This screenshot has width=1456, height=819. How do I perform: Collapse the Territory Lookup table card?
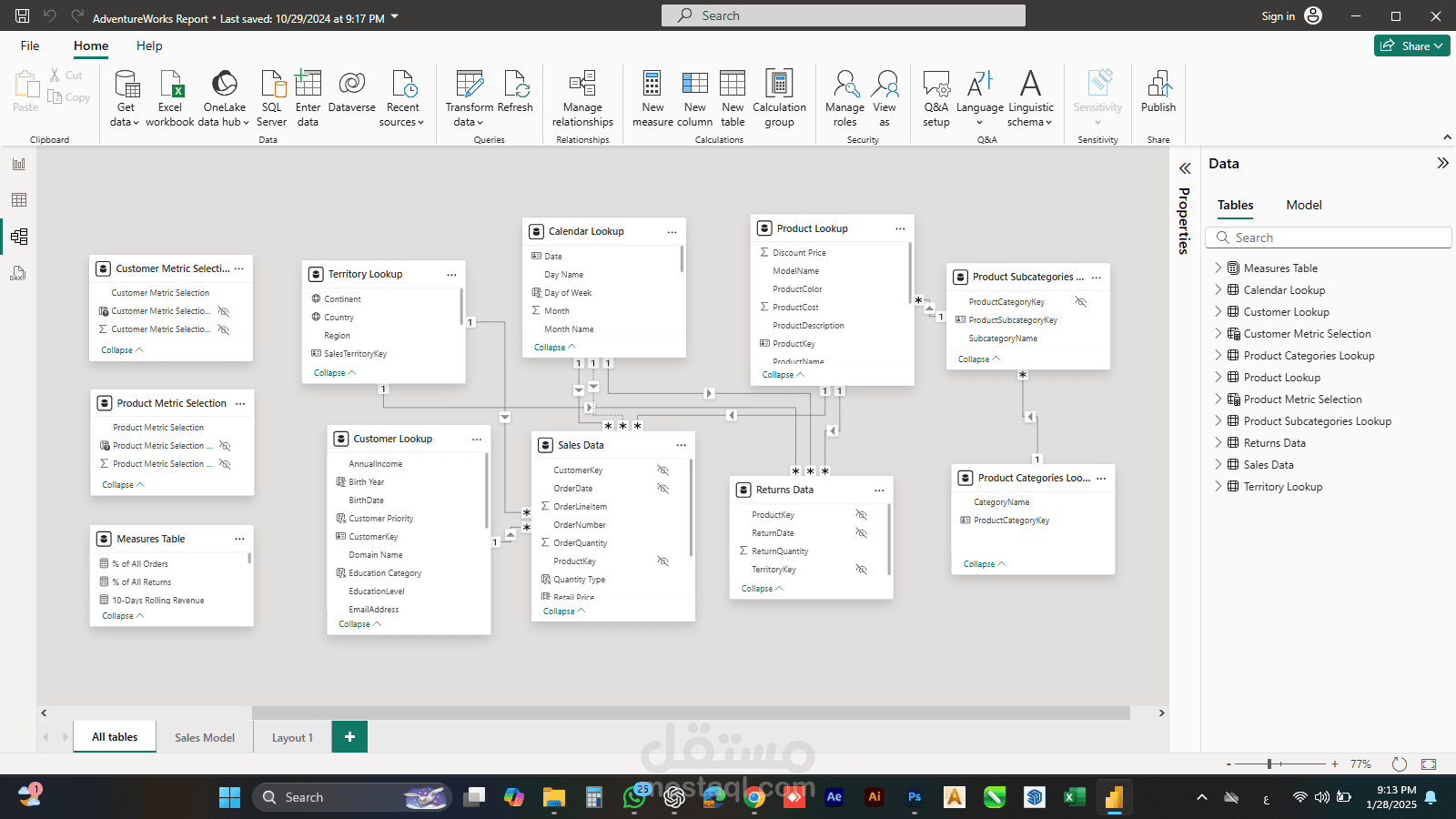(x=335, y=373)
